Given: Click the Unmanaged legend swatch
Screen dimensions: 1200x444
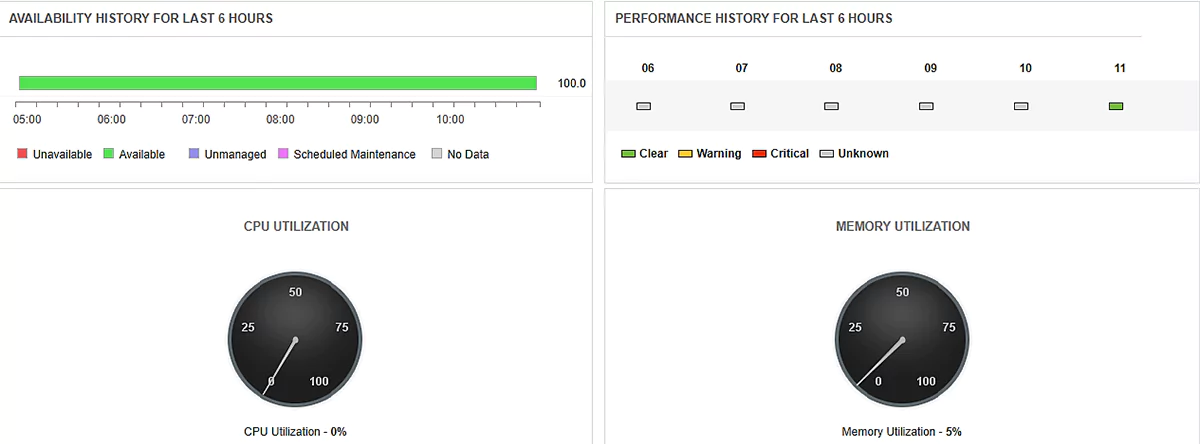Looking at the screenshot, I should point(192,154).
